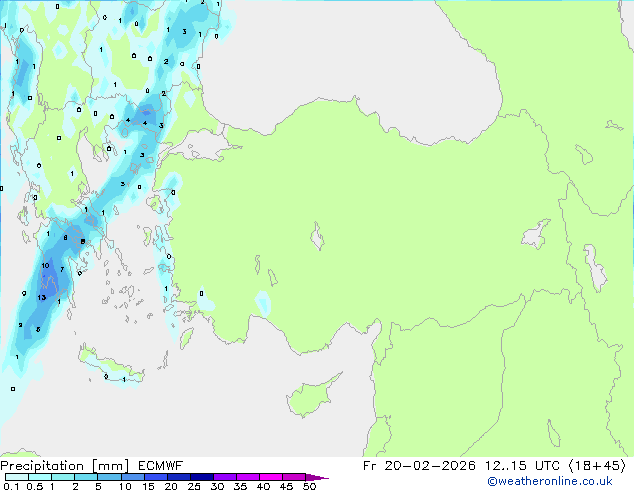Click the '12..15 UTC' time range

(x=522, y=466)
